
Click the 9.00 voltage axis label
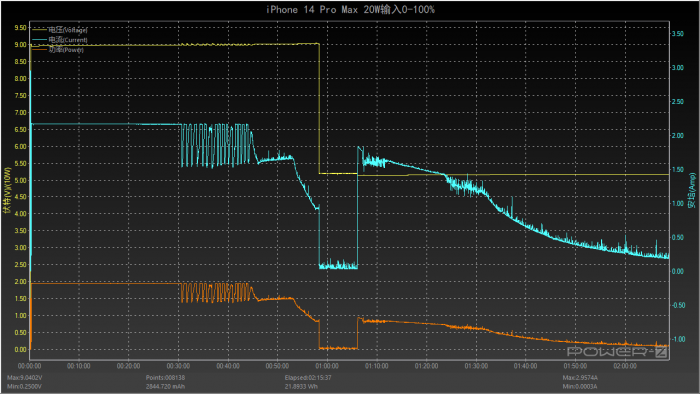[x=20, y=45]
